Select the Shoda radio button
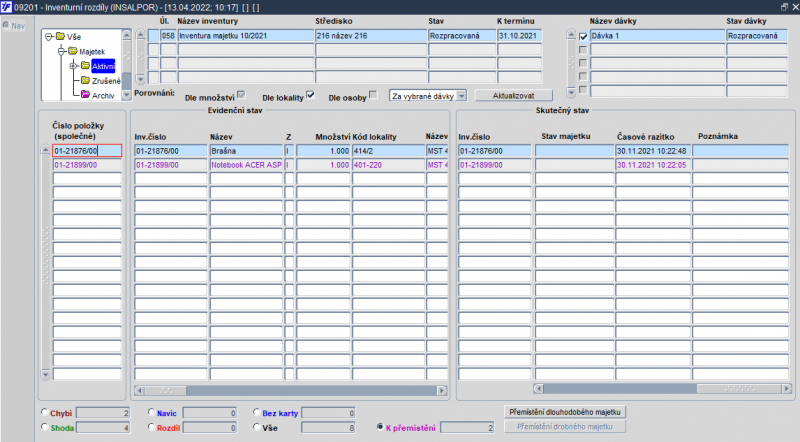 tap(44, 427)
